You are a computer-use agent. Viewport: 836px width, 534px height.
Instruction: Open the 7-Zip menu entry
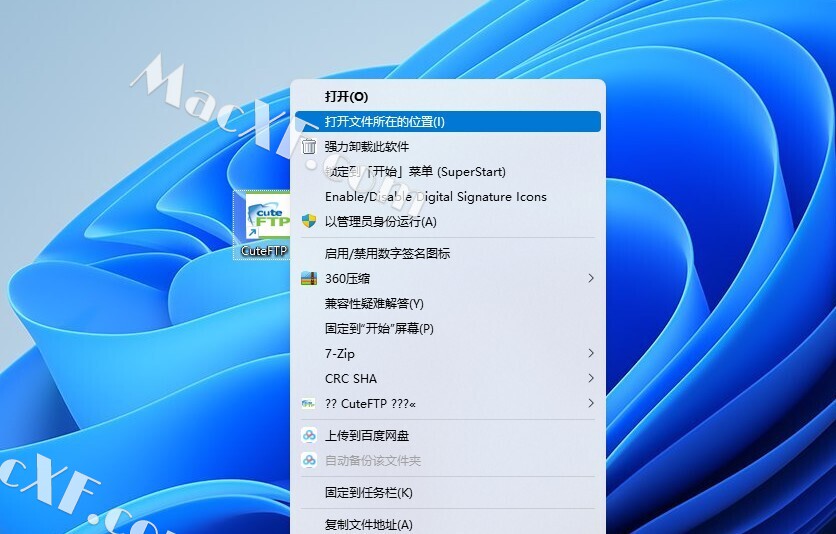pyautogui.click(x=448, y=353)
